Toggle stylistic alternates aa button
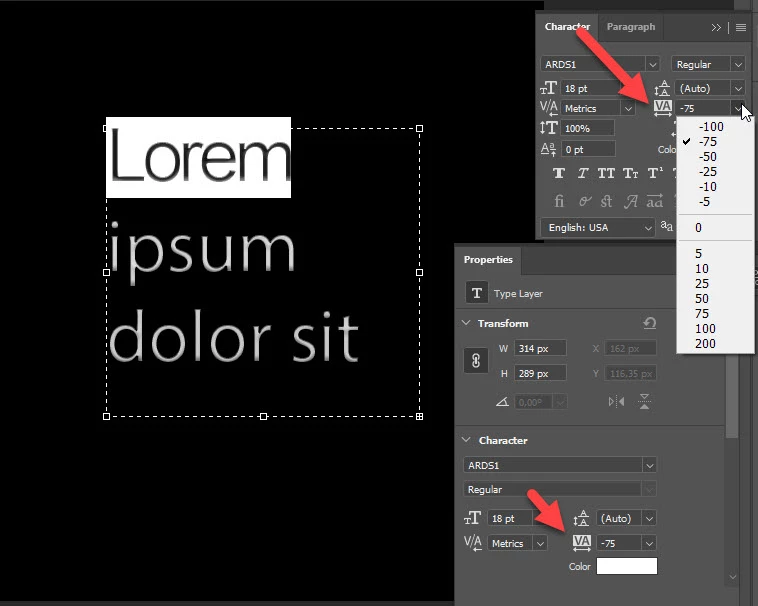 coord(655,201)
